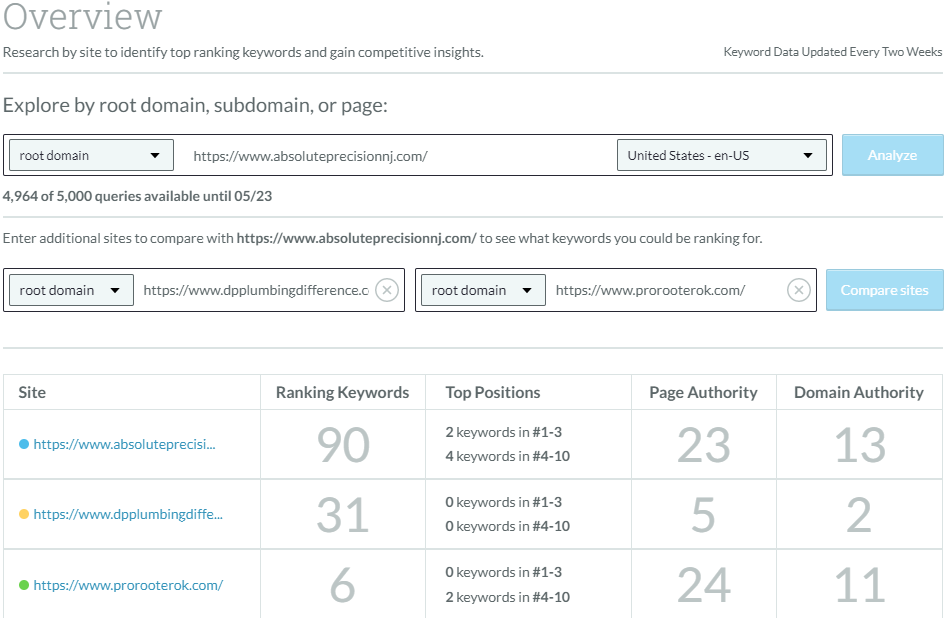Click the Analyze button
Image resolution: width=948 pixels, height=618 pixels.
(892, 155)
